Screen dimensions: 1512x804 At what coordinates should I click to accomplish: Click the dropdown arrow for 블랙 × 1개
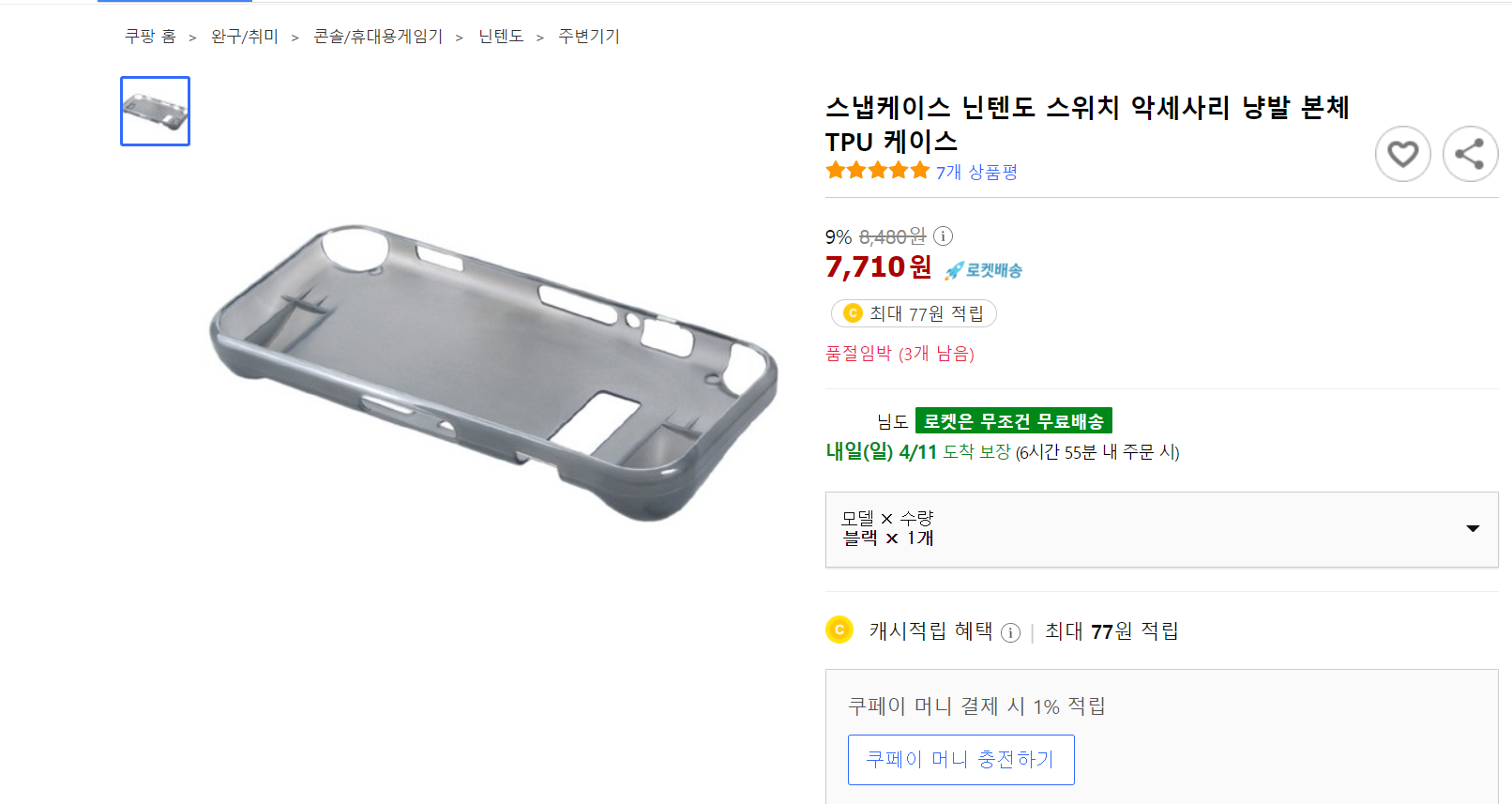pyautogui.click(x=1473, y=529)
